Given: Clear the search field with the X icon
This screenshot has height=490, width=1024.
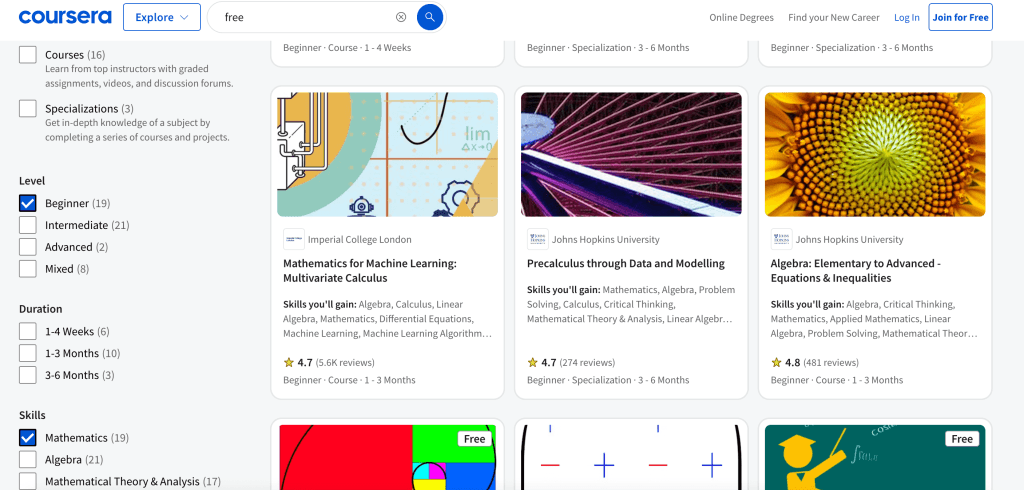Looking at the screenshot, I should (401, 17).
